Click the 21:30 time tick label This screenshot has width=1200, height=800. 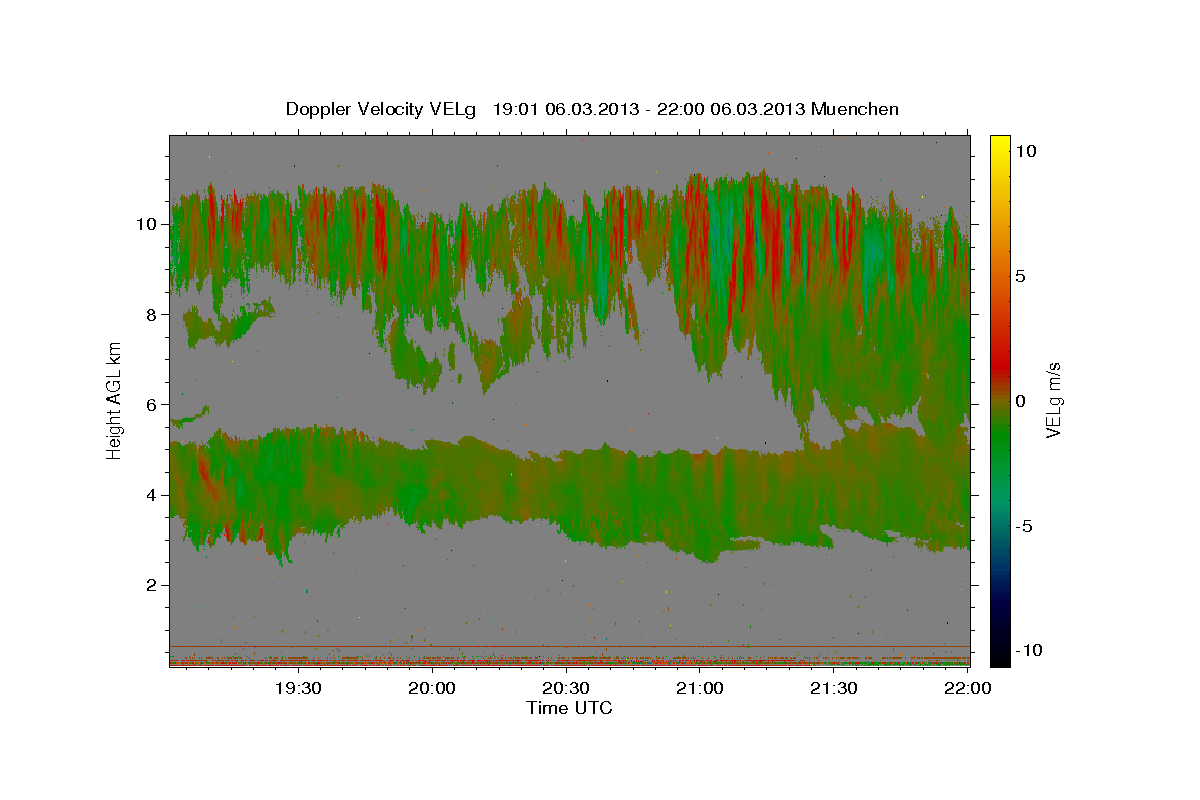833,688
